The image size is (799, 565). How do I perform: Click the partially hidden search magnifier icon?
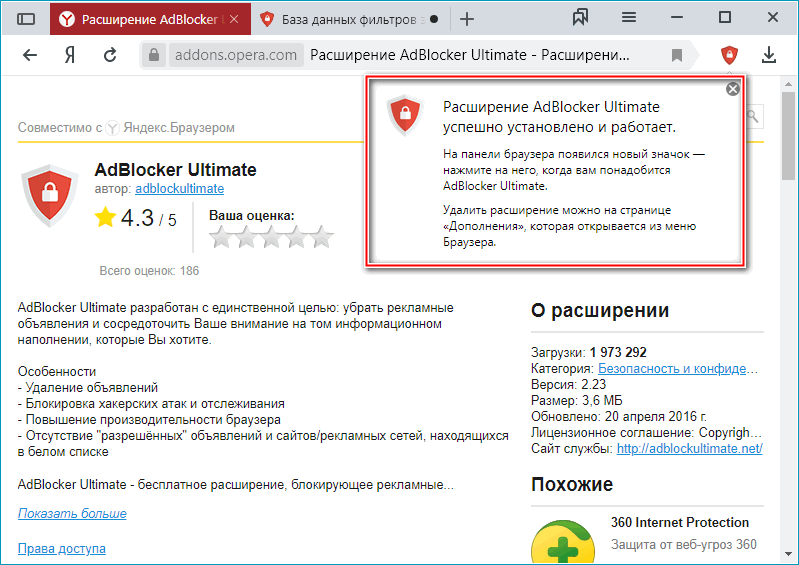coord(754,117)
